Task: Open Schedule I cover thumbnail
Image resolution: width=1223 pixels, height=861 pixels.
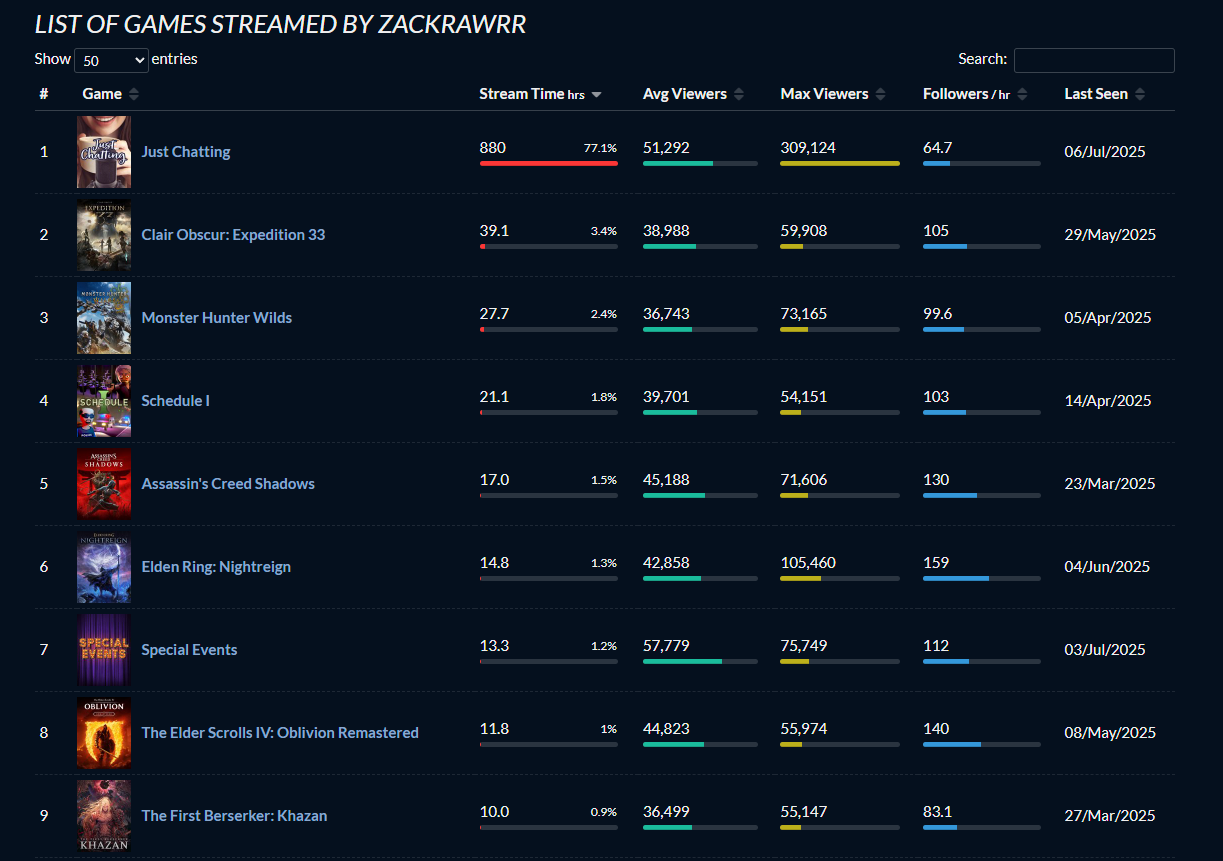Action: 104,401
